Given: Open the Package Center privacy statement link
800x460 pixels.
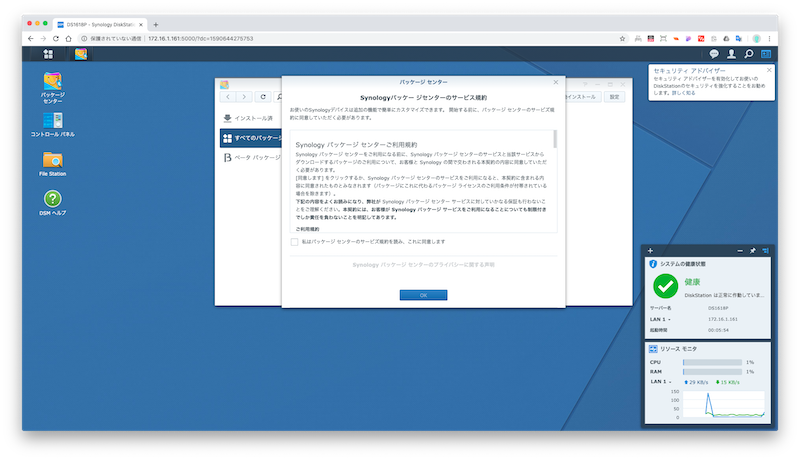Looking at the screenshot, I should click(423, 265).
